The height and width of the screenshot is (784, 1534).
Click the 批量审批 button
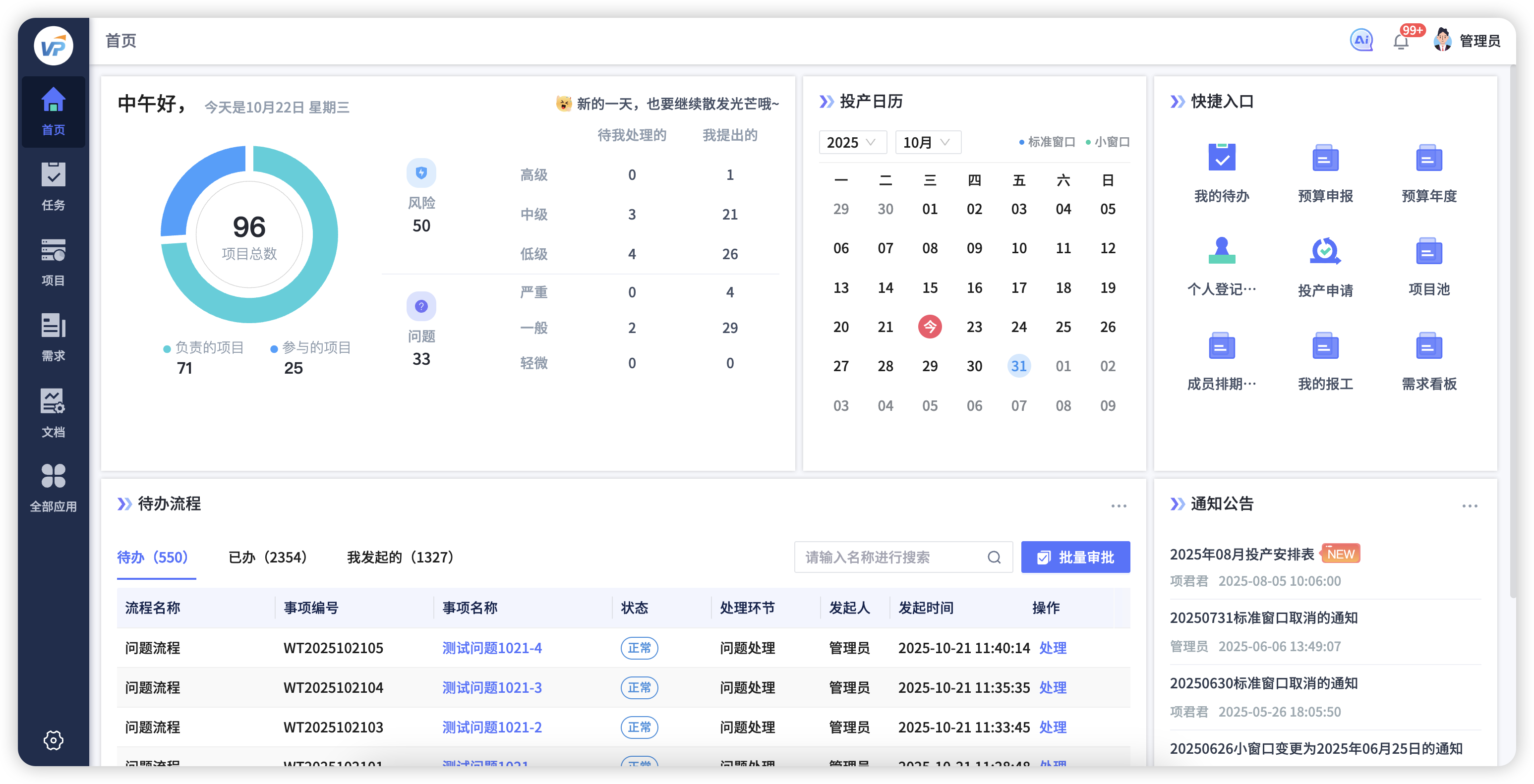(x=1075, y=557)
